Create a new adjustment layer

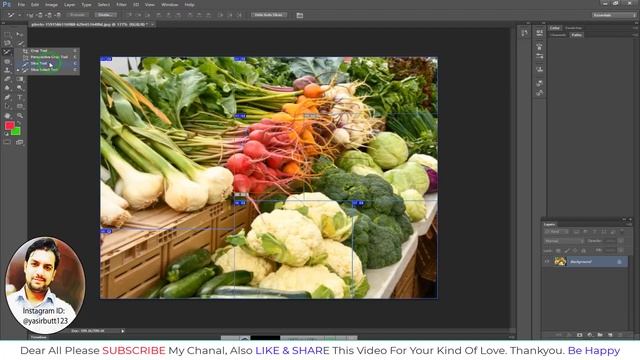tap(590, 335)
